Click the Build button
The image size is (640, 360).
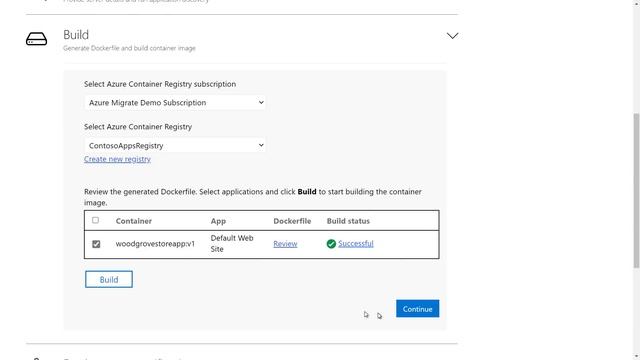coord(109,280)
